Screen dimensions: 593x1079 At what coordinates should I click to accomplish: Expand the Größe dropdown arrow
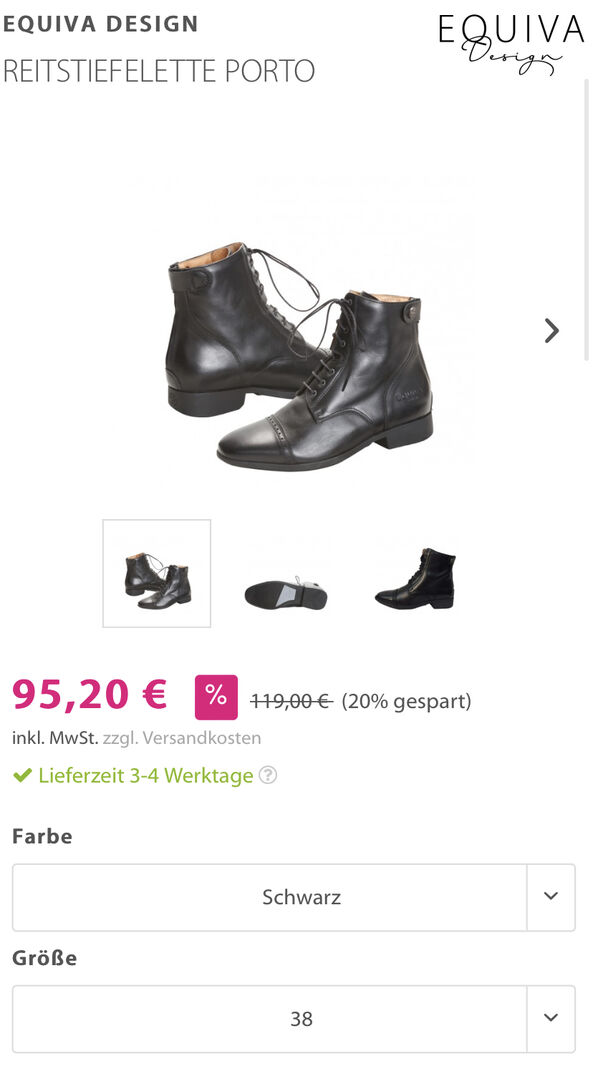pos(551,1018)
